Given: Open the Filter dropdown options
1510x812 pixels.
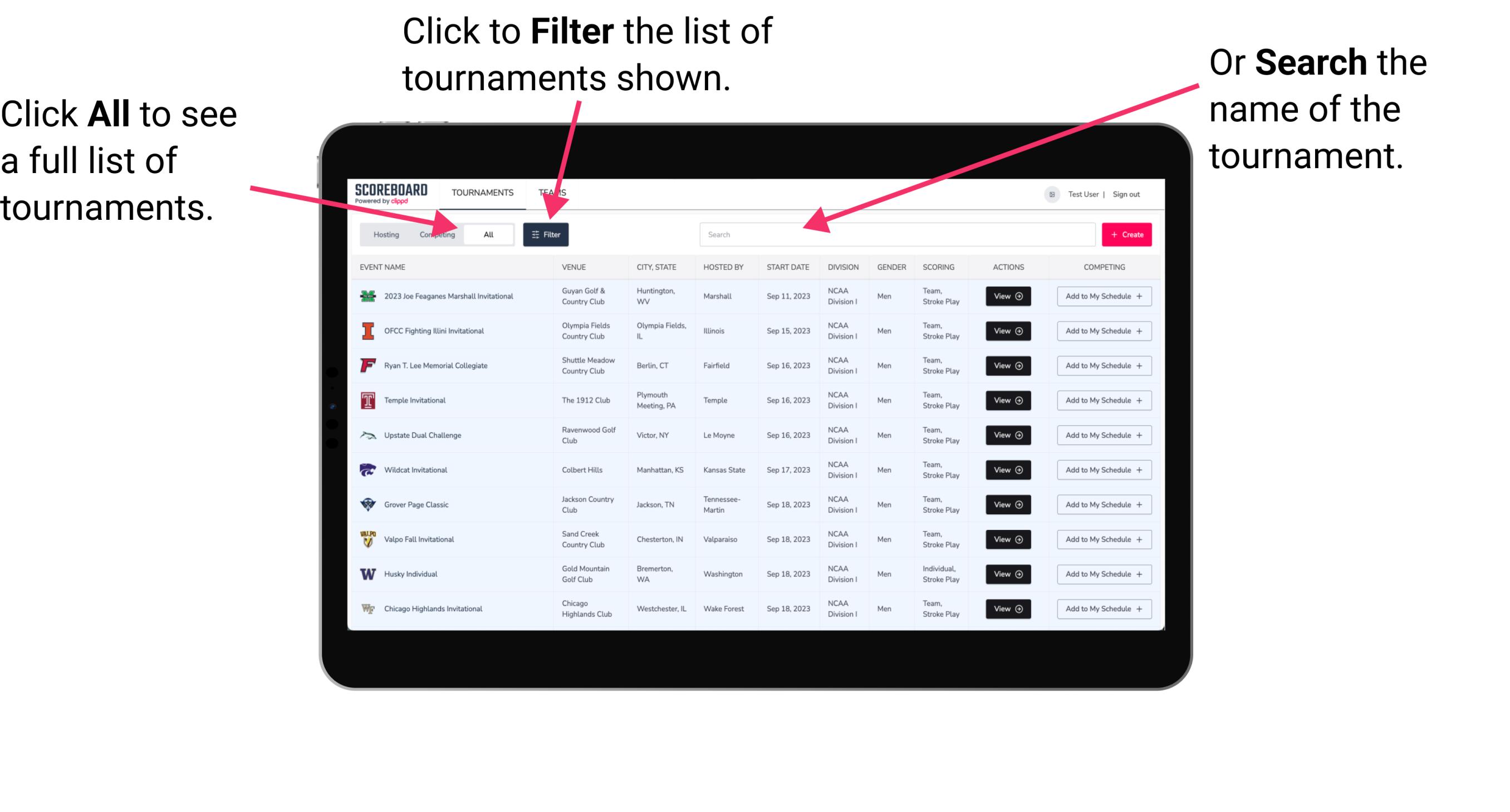Looking at the screenshot, I should [x=547, y=234].
